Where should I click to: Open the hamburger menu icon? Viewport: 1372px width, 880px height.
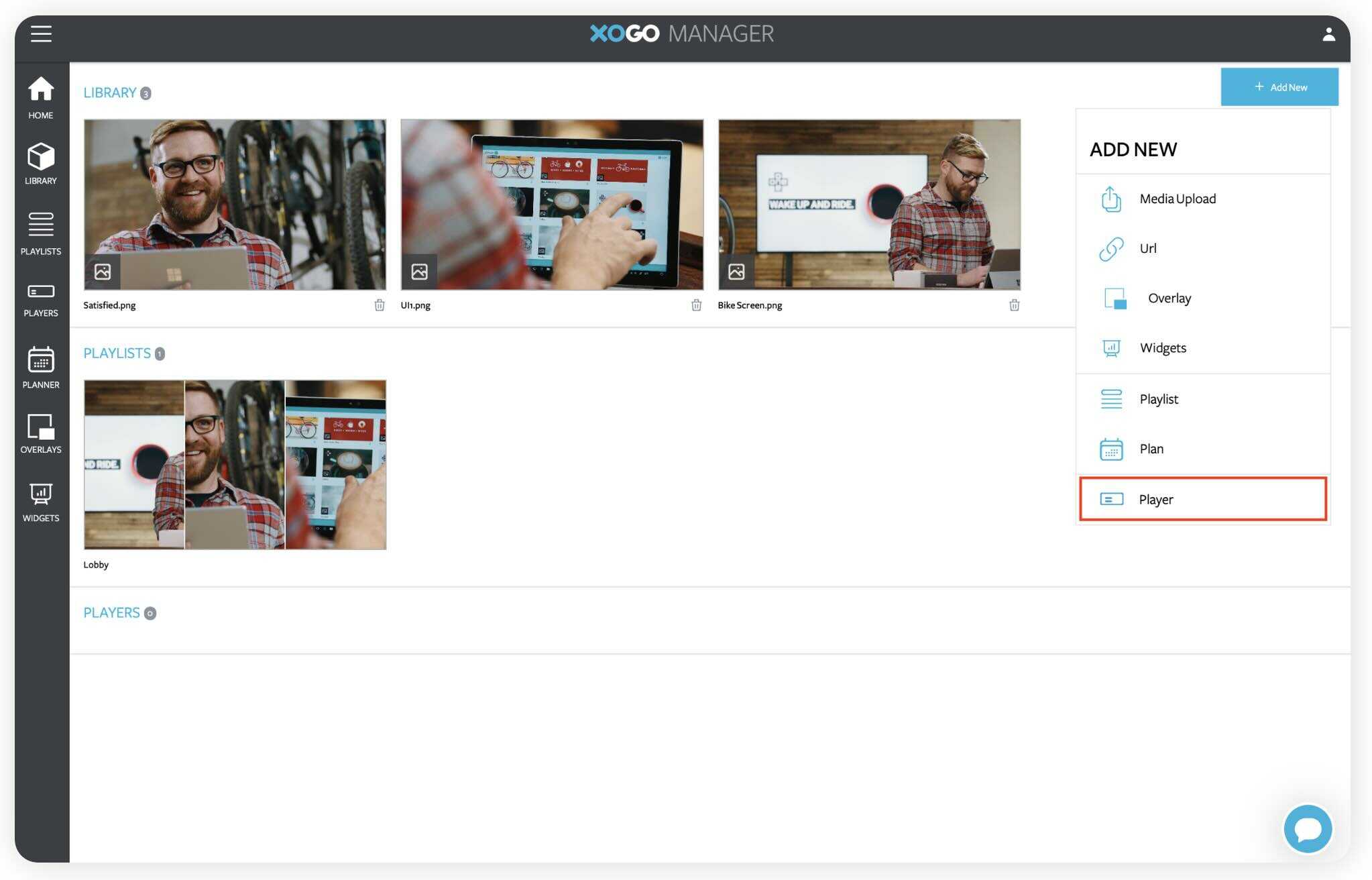click(41, 34)
